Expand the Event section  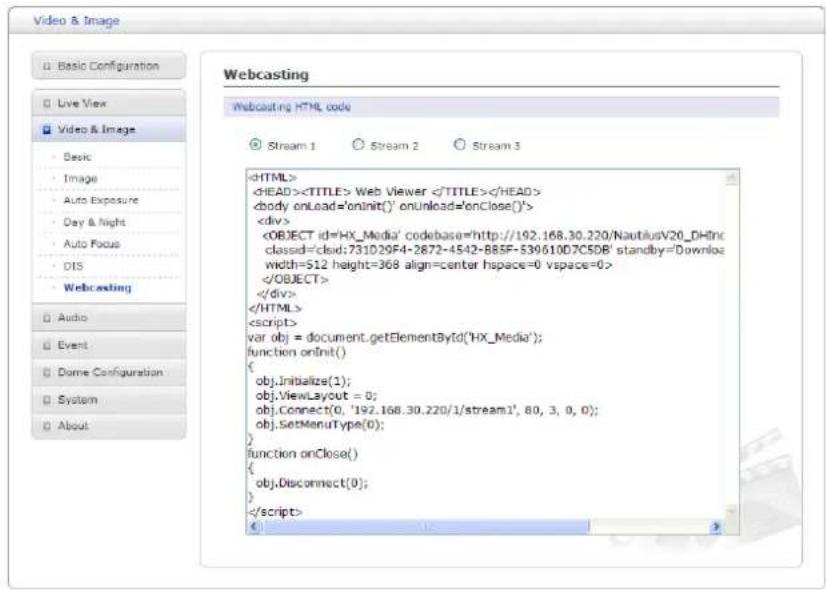[109, 345]
